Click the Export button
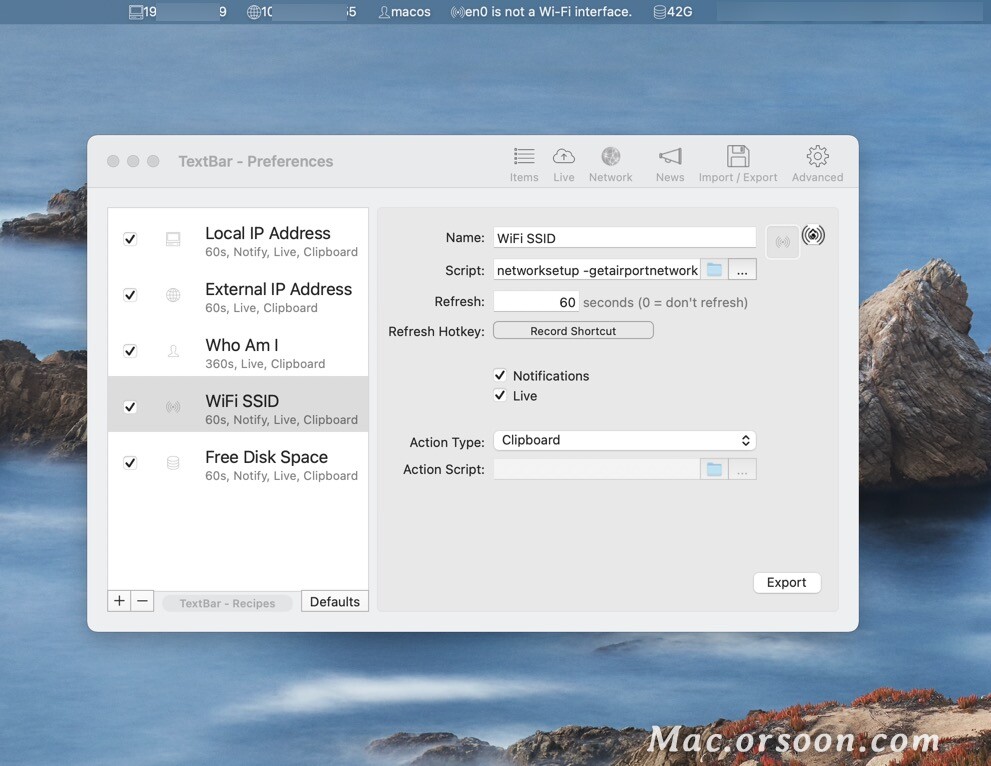This screenshot has height=766, width=991. (786, 582)
